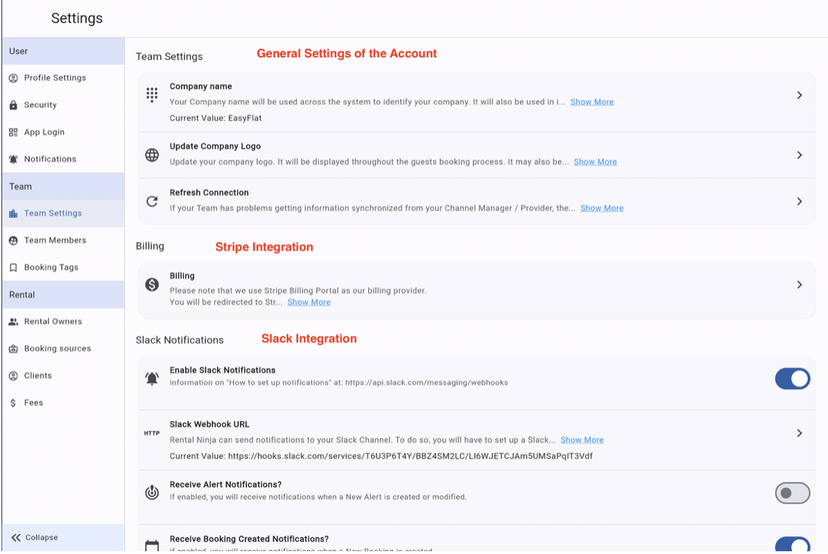This screenshot has width=828, height=554.
Task: Click the Notifications bell icon in sidebar
Action: [x=14, y=159]
